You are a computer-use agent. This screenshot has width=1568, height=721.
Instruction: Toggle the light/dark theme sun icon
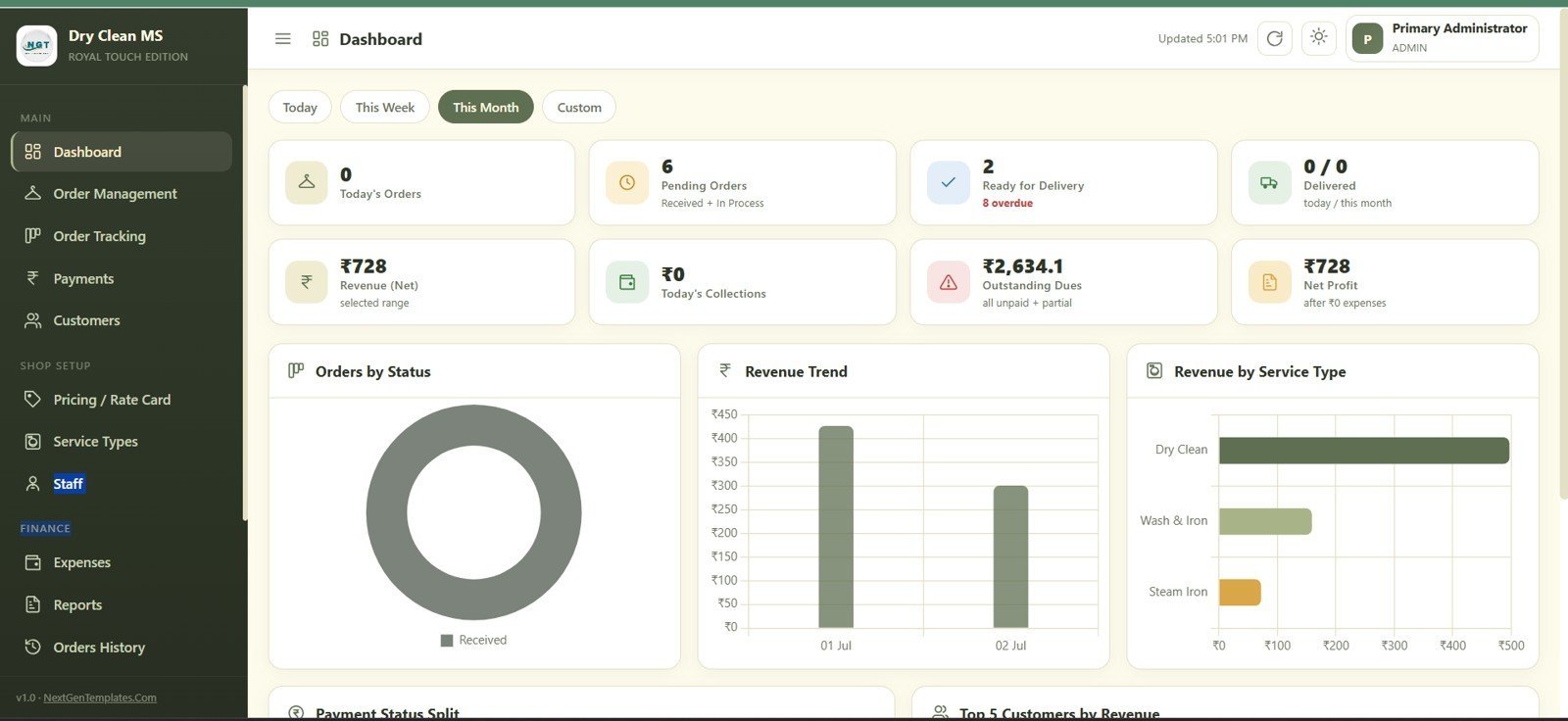pyautogui.click(x=1319, y=37)
